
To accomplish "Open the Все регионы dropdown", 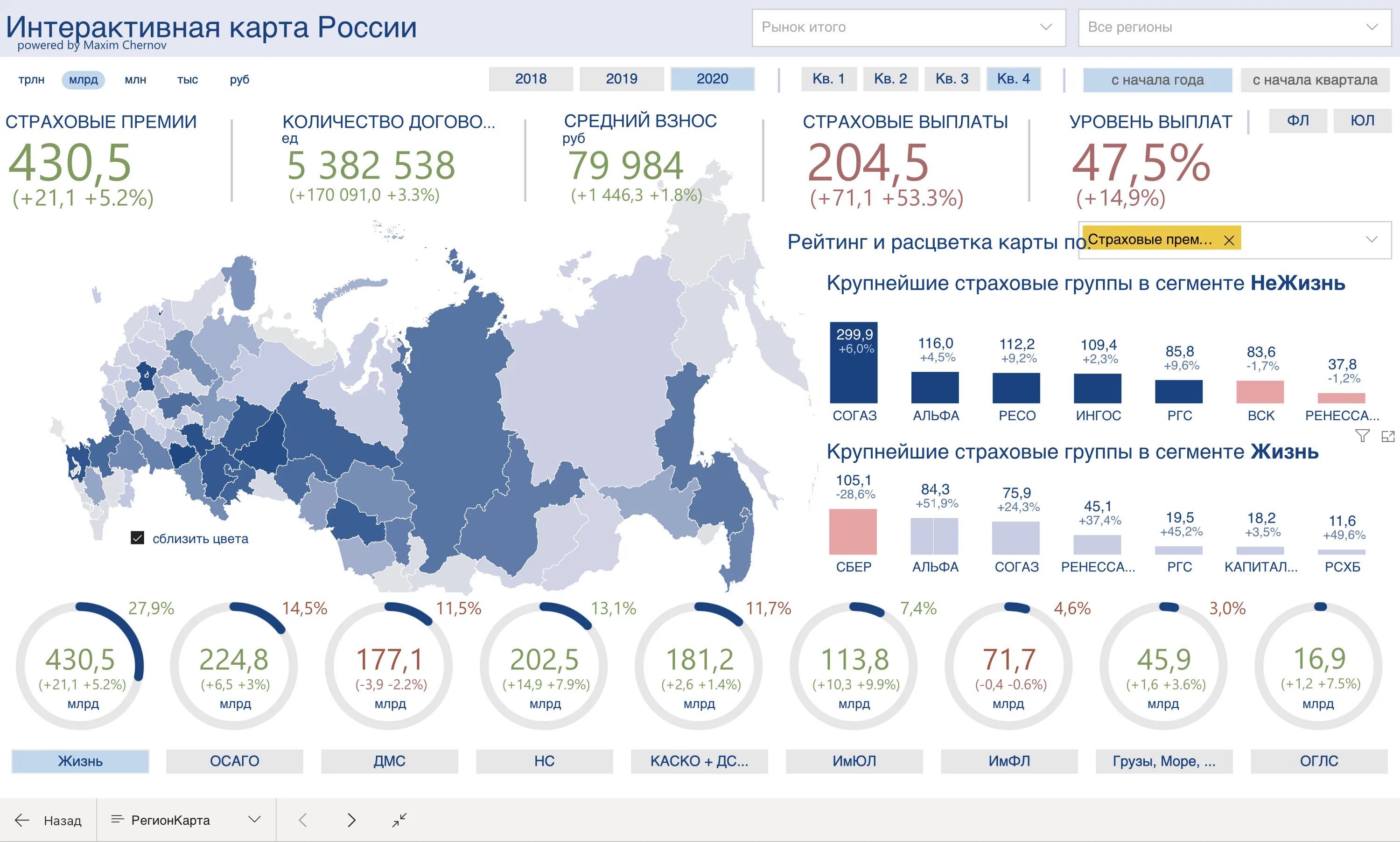I will click(x=1235, y=27).
